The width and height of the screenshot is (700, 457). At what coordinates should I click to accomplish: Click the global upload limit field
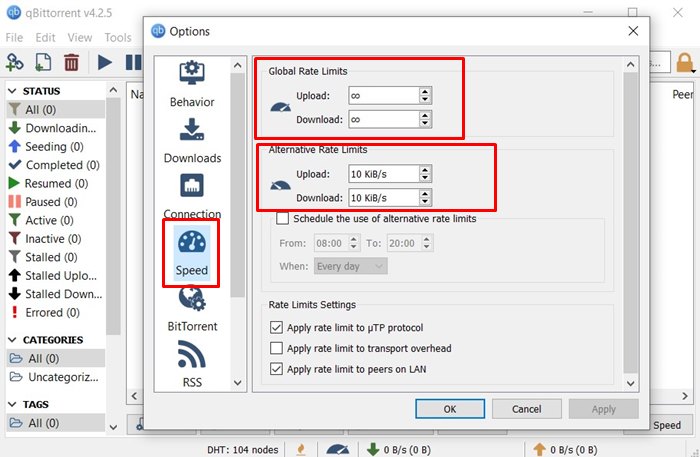click(384, 96)
